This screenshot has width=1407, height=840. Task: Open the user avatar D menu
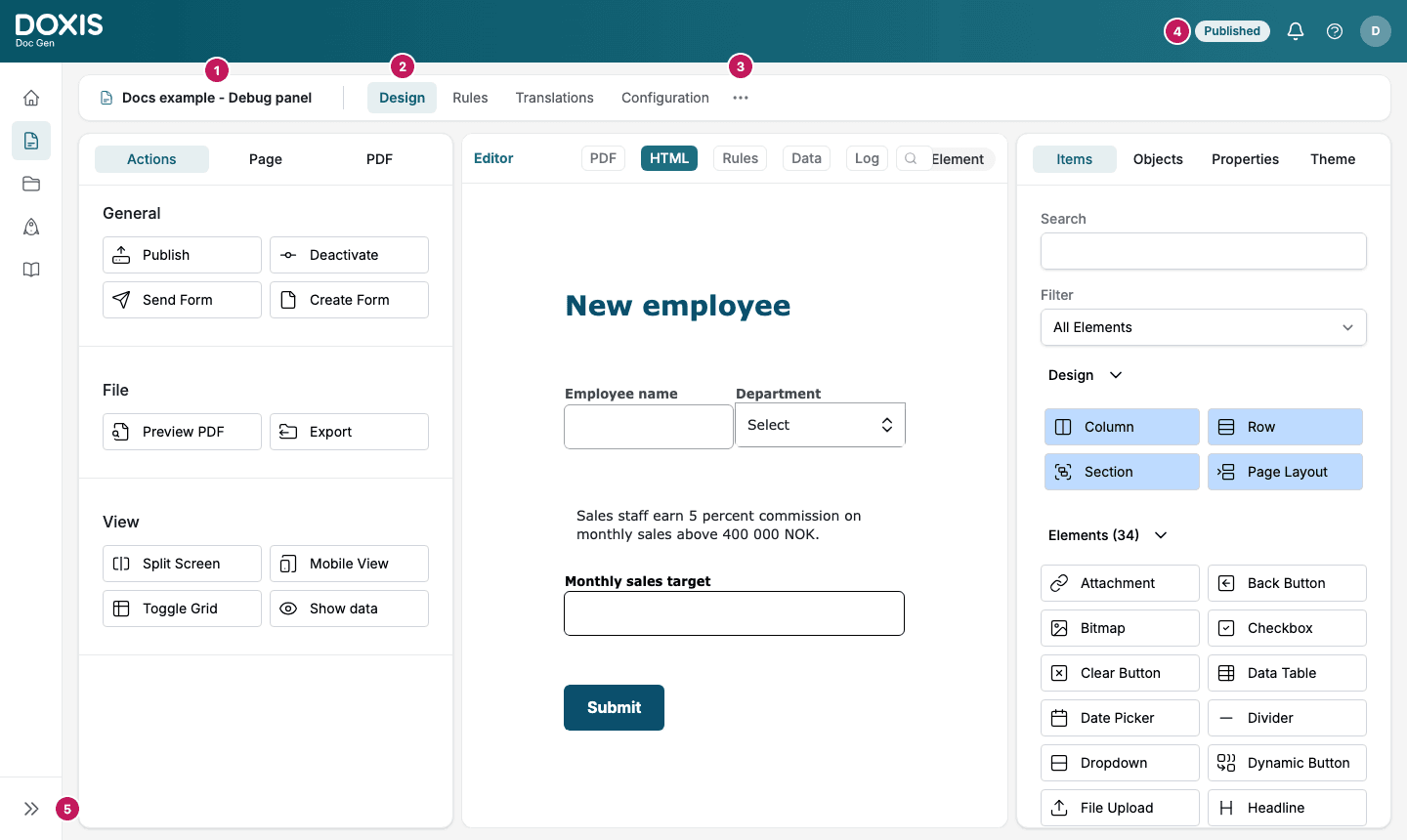pos(1376,31)
